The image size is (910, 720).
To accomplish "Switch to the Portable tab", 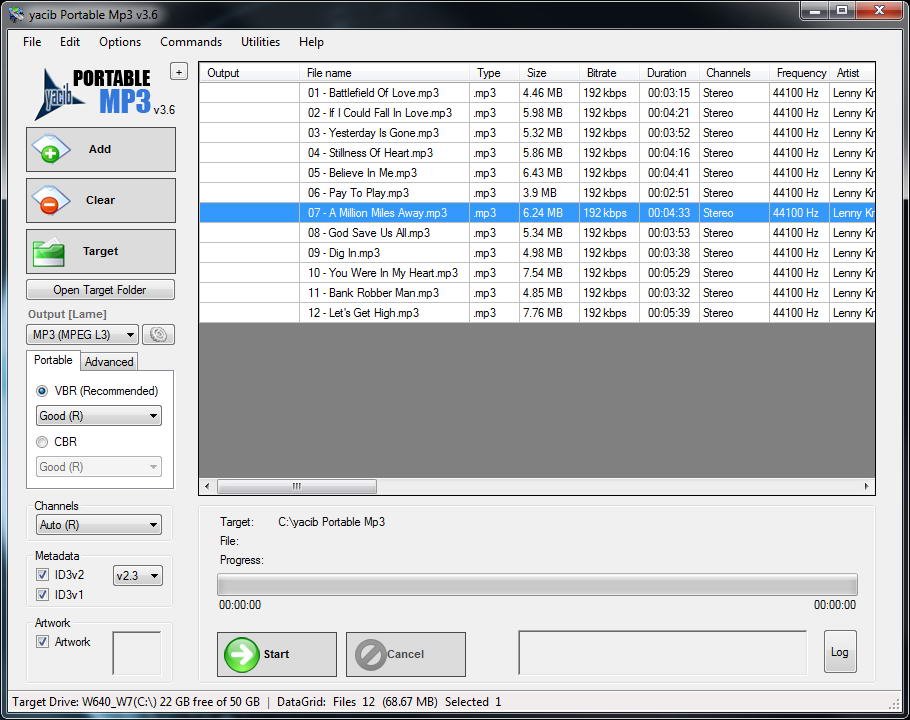I will [53, 360].
